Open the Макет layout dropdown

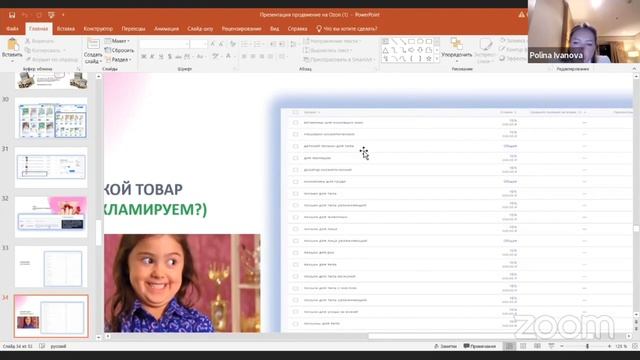pyautogui.click(x=117, y=41)
